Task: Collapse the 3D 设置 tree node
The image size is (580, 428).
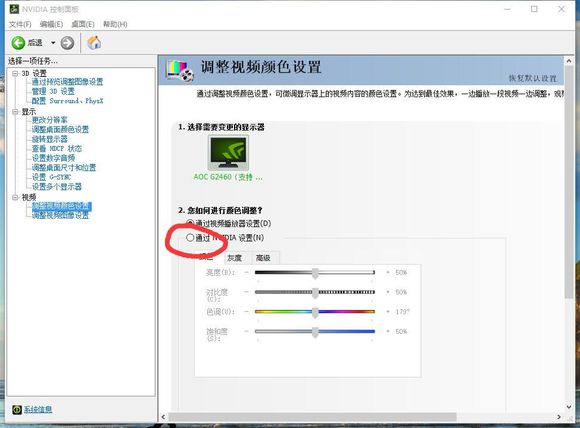Action: click(15, 74)
